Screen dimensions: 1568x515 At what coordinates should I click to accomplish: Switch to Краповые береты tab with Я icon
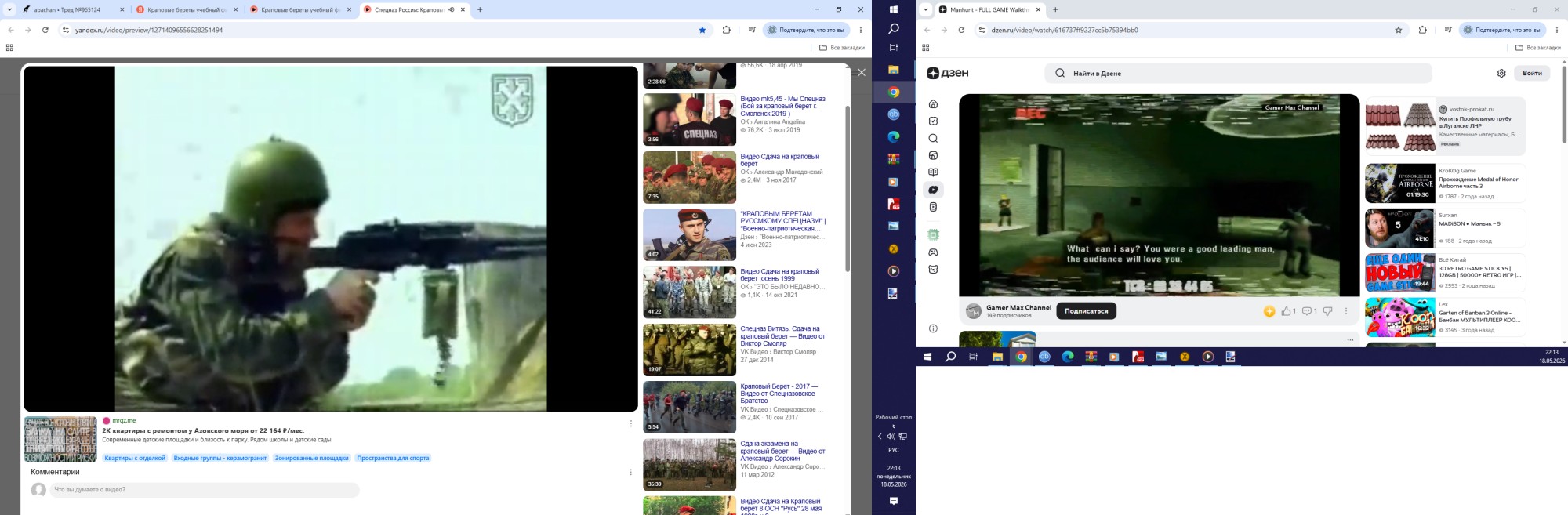coord(187,9)
